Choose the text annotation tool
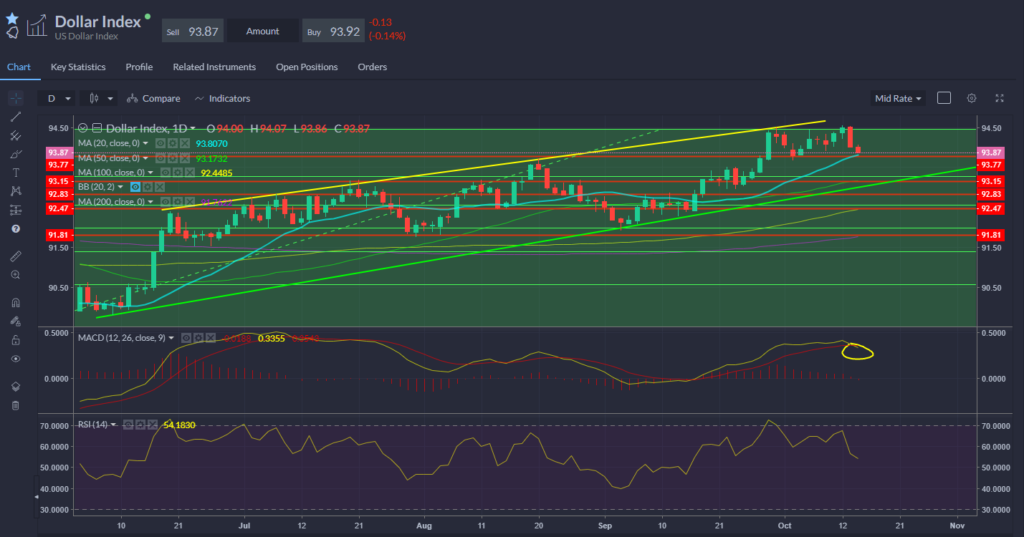This screenshot has width=1024, height=537. [x=16, y=172]
